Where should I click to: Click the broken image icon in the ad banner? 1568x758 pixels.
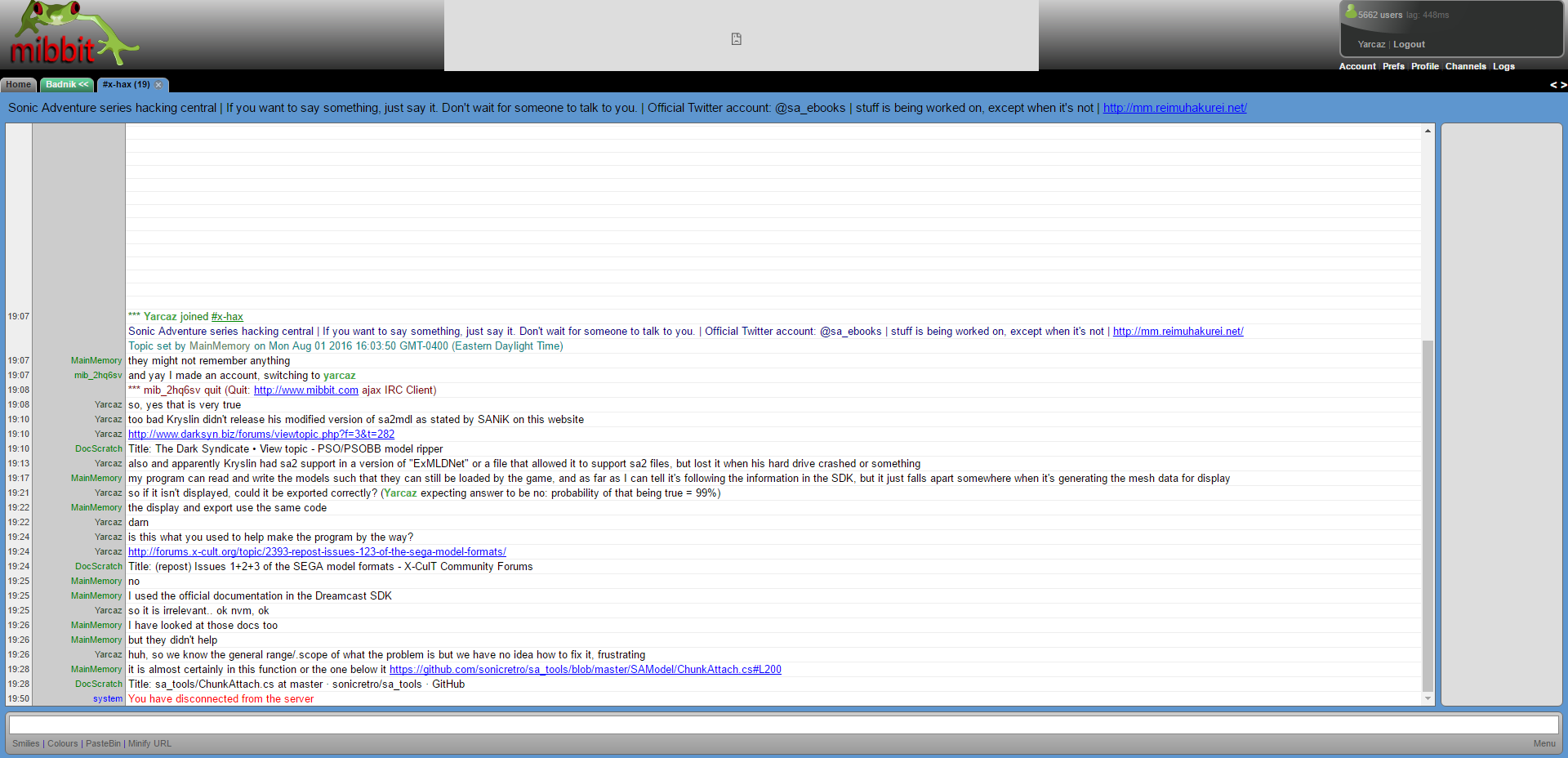coord(737,39)
